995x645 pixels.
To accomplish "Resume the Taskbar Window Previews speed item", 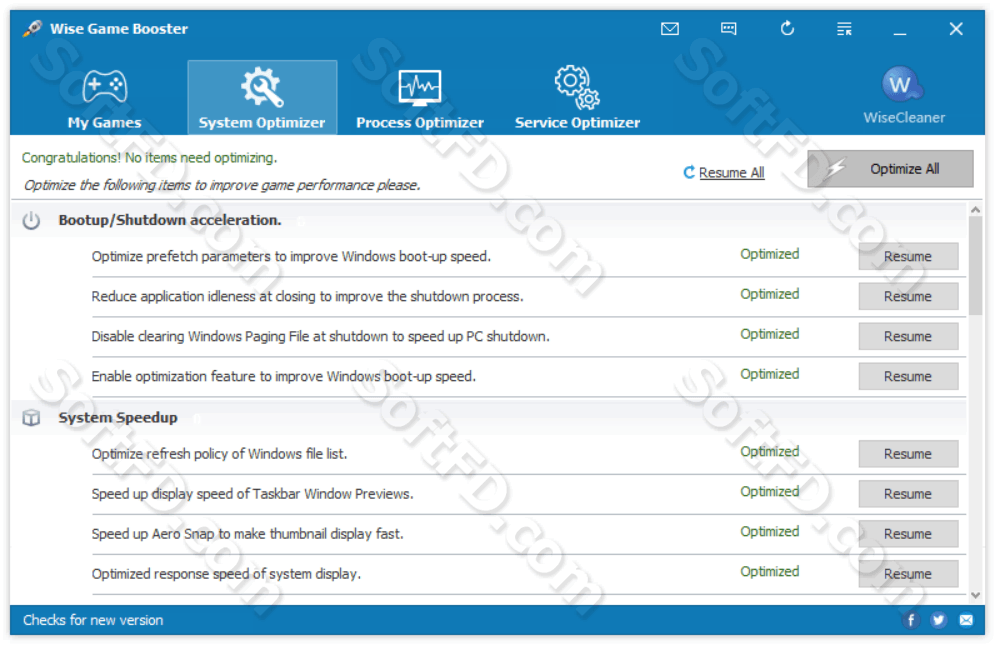I will [908, 494].
